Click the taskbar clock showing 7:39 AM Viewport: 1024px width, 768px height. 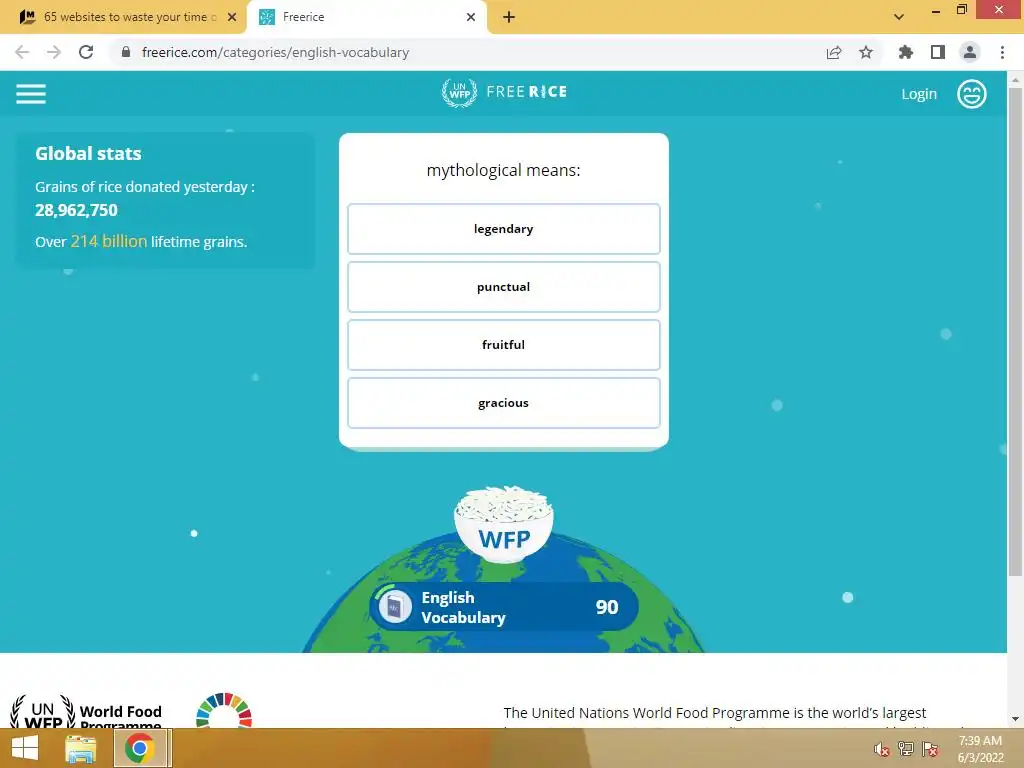(980, 749)
